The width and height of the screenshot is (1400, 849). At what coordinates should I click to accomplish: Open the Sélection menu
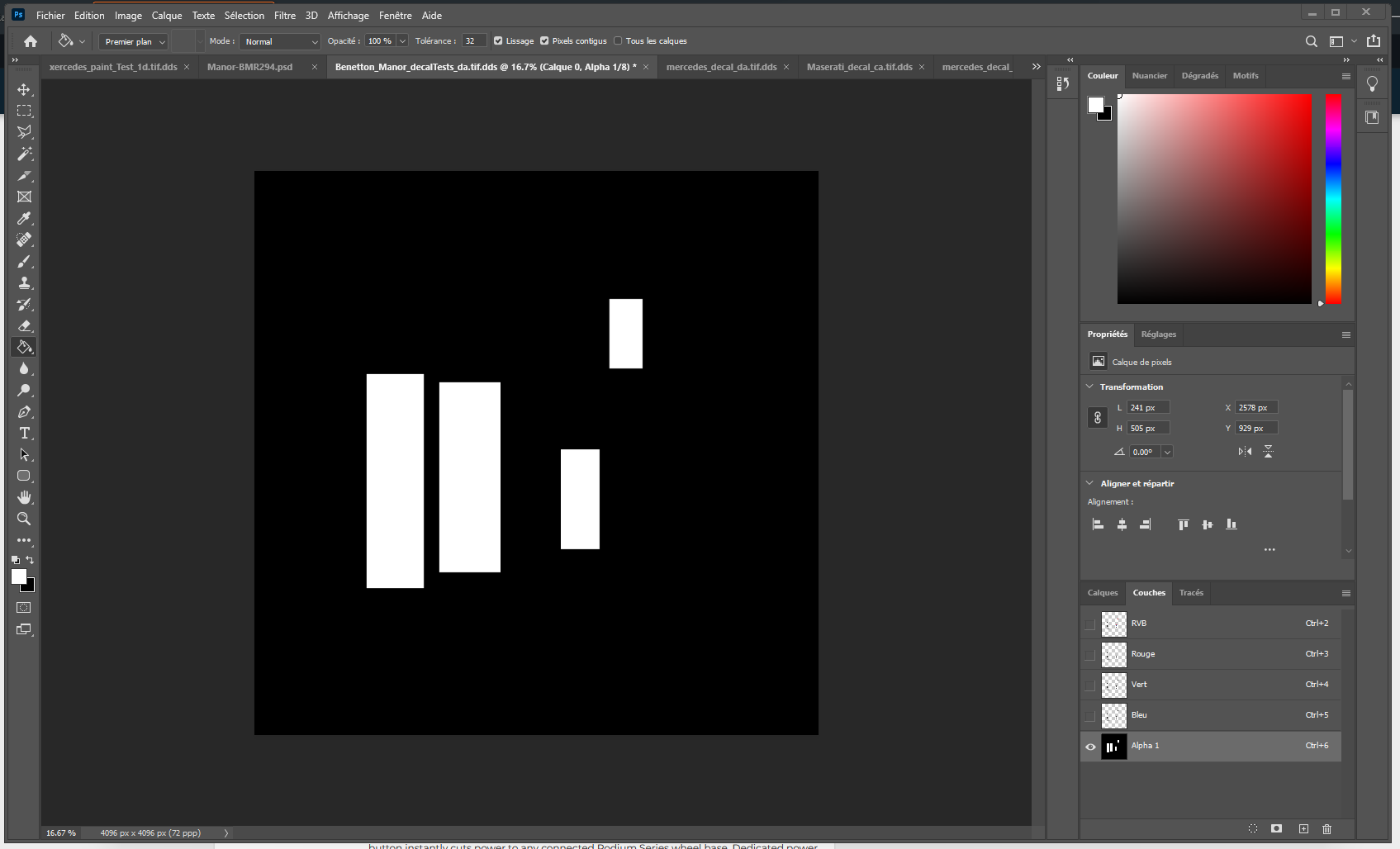pyautogui.click(x=244, y=16)
